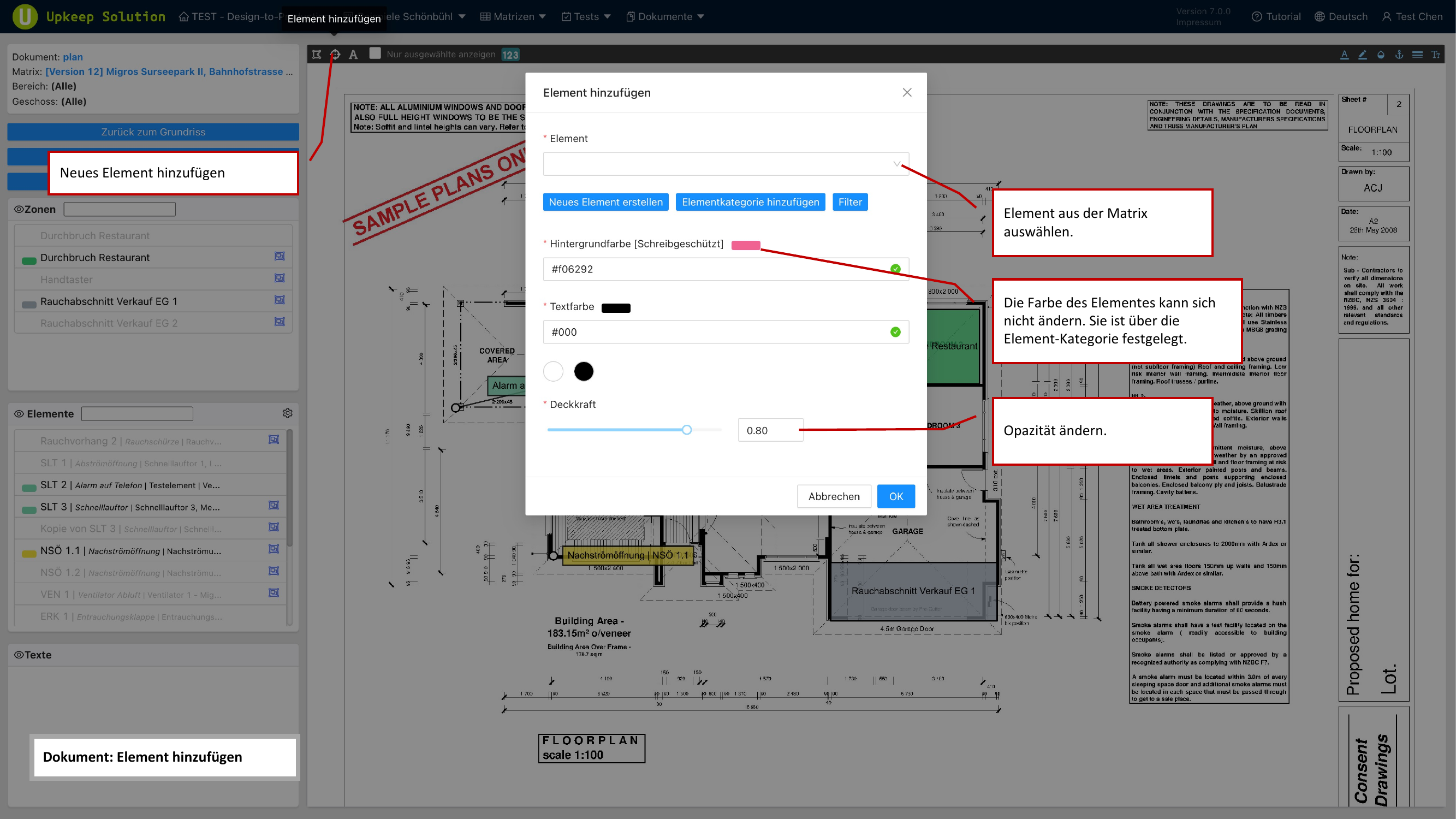
Task: Toggle Texte visibility eye icon
Action: (x=19, y=655)
